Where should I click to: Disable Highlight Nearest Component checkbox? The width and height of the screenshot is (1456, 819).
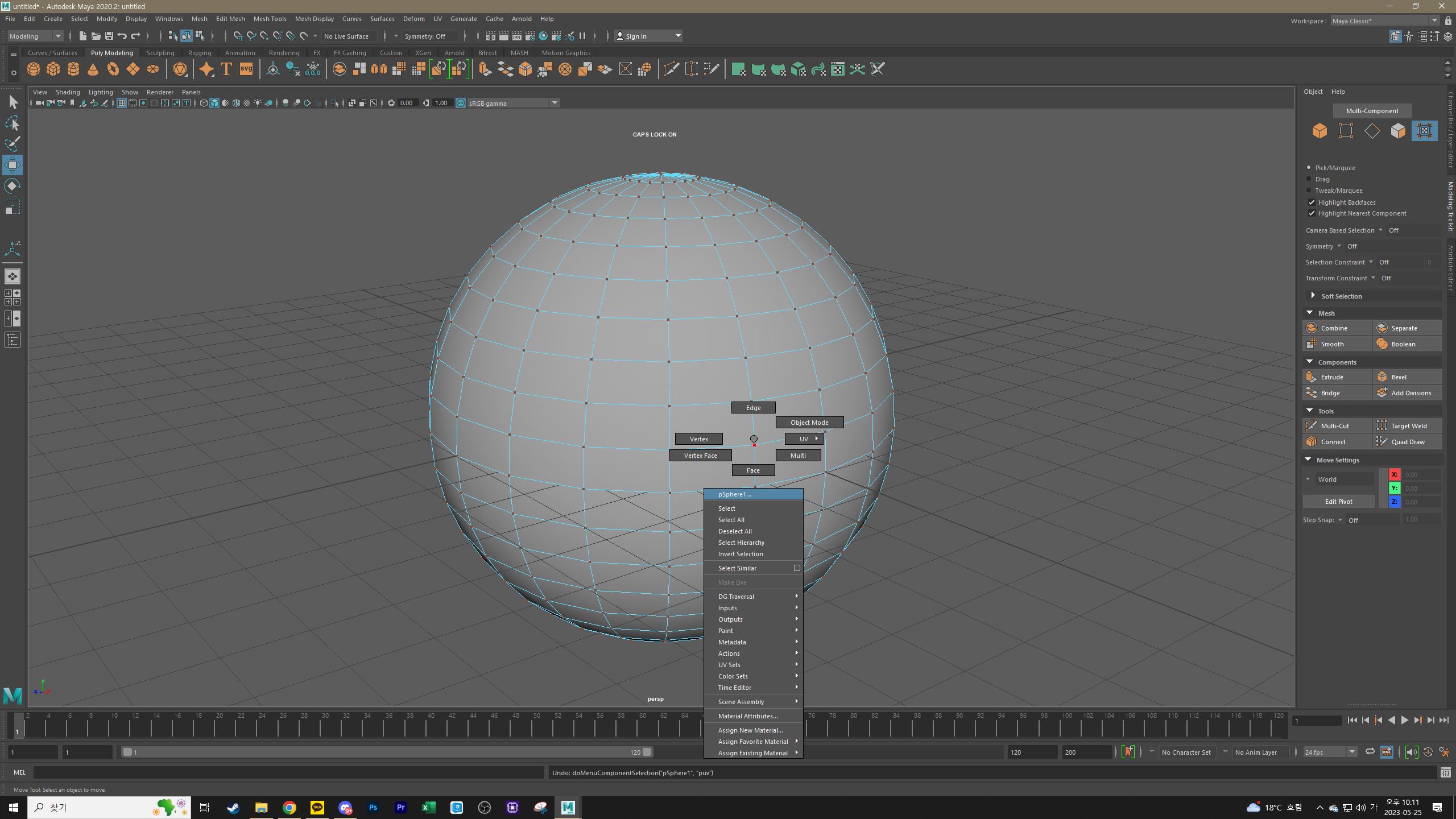(1312, 213)
